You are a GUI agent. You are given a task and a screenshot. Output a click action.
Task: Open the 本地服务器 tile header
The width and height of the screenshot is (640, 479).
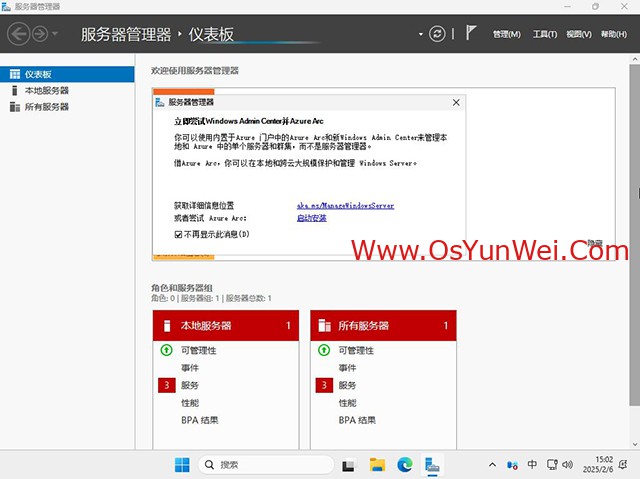(x=226, y=326)
